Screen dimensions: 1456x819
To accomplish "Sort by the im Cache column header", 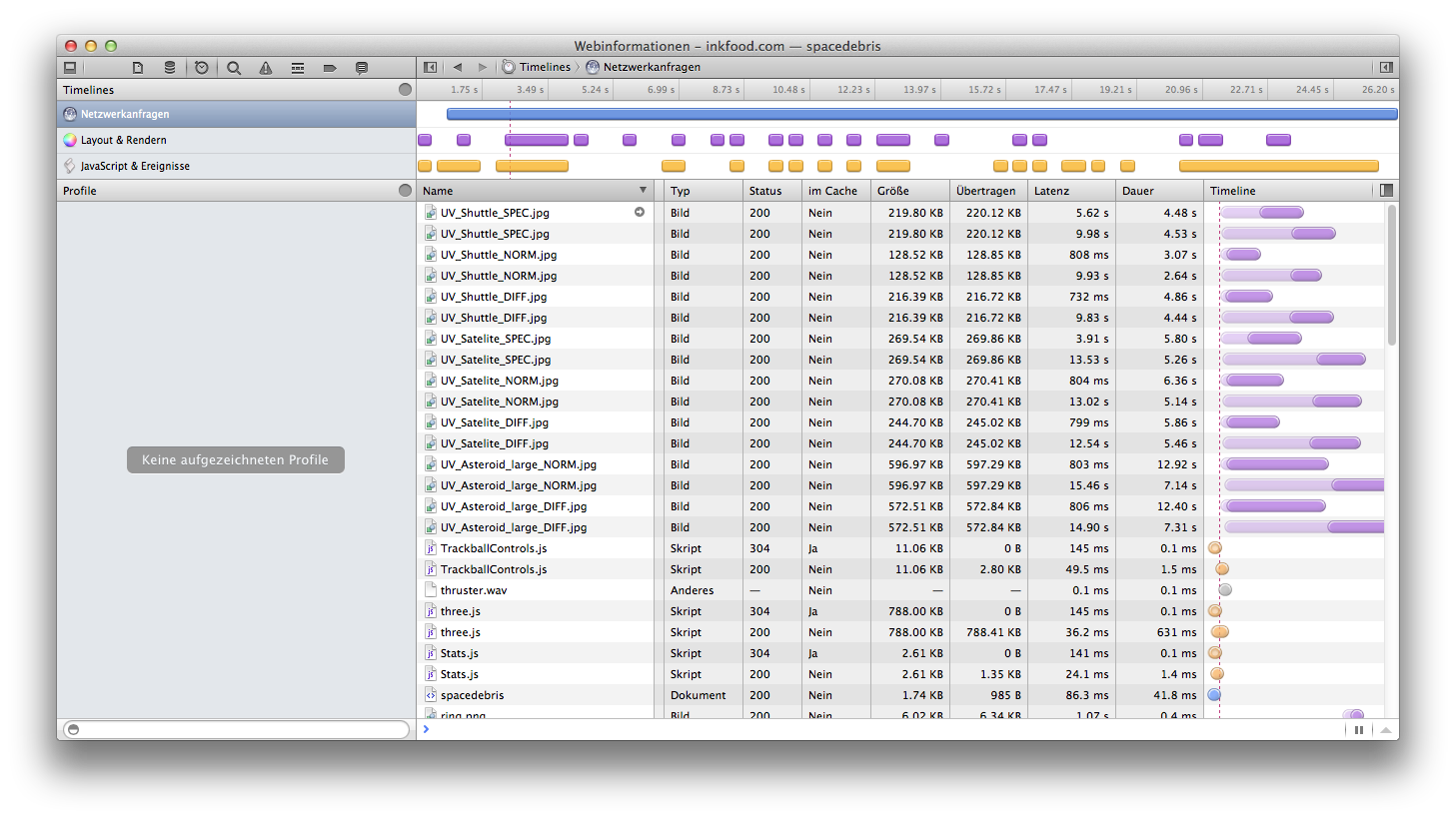I will pyautogui.click(x=835, y=191).
